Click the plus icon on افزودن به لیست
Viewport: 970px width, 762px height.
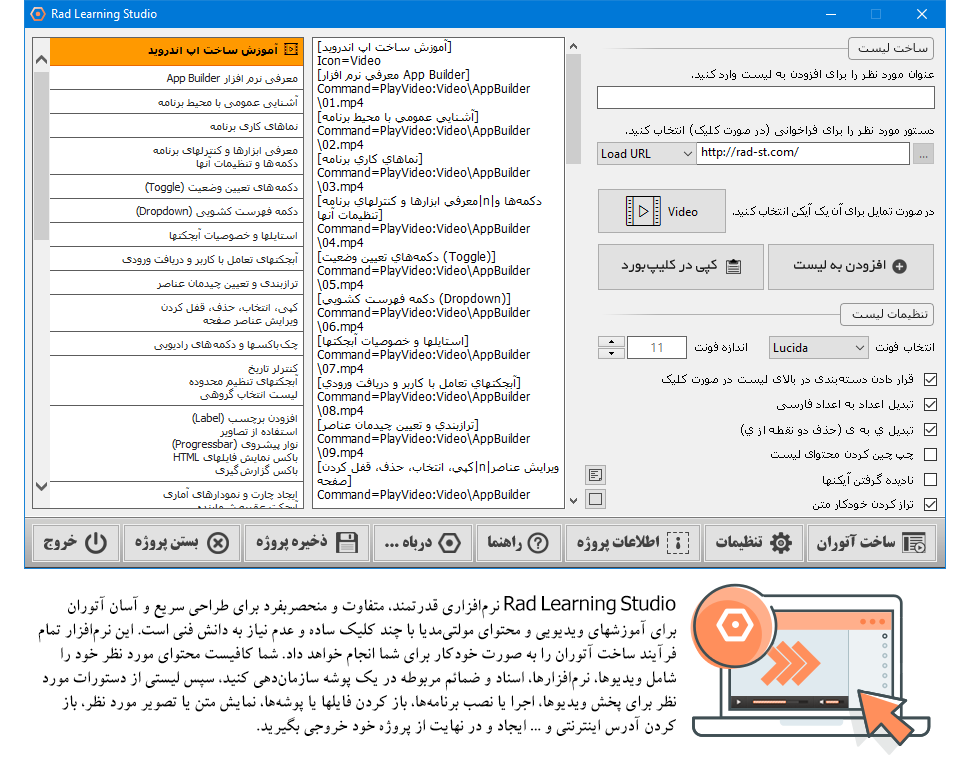click(900, 267)
